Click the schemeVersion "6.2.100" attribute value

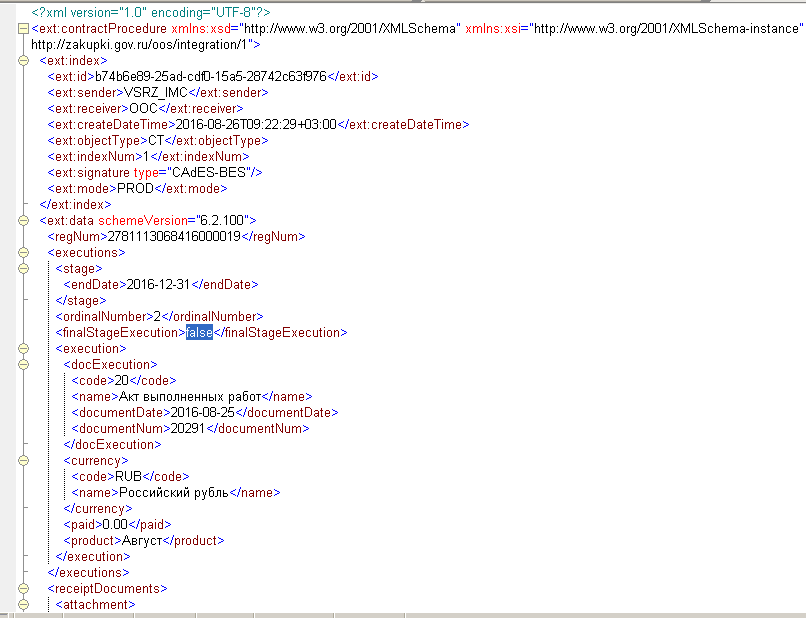point(221,221)
